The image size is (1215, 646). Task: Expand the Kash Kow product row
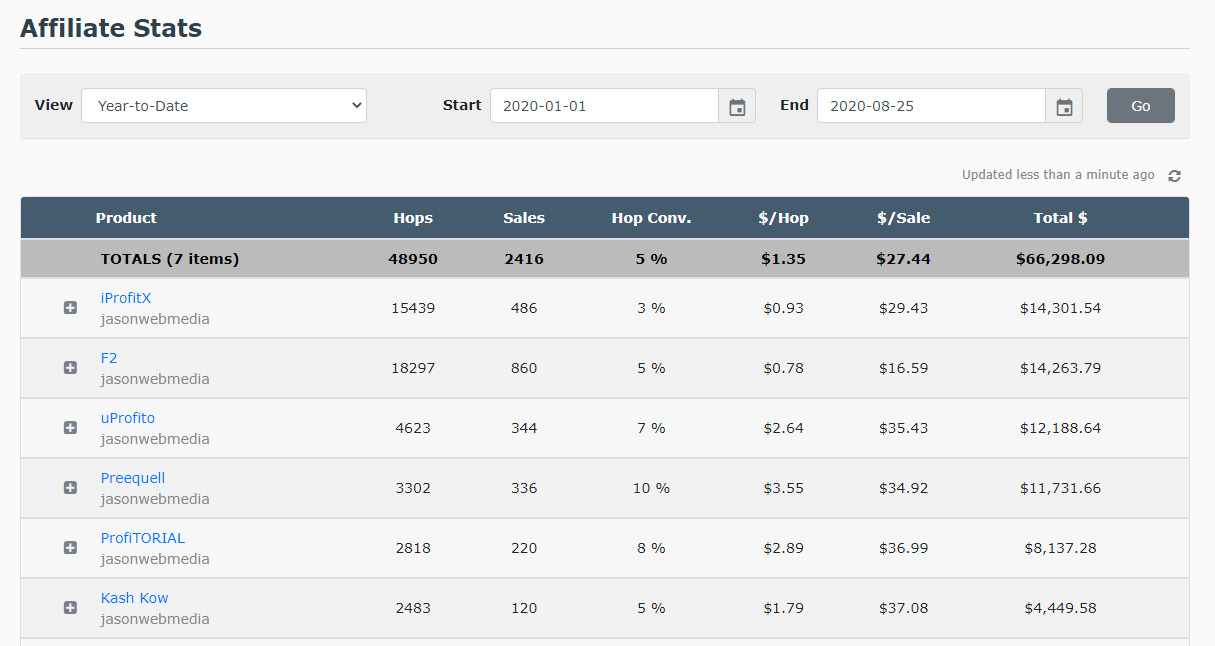point(70,608)
